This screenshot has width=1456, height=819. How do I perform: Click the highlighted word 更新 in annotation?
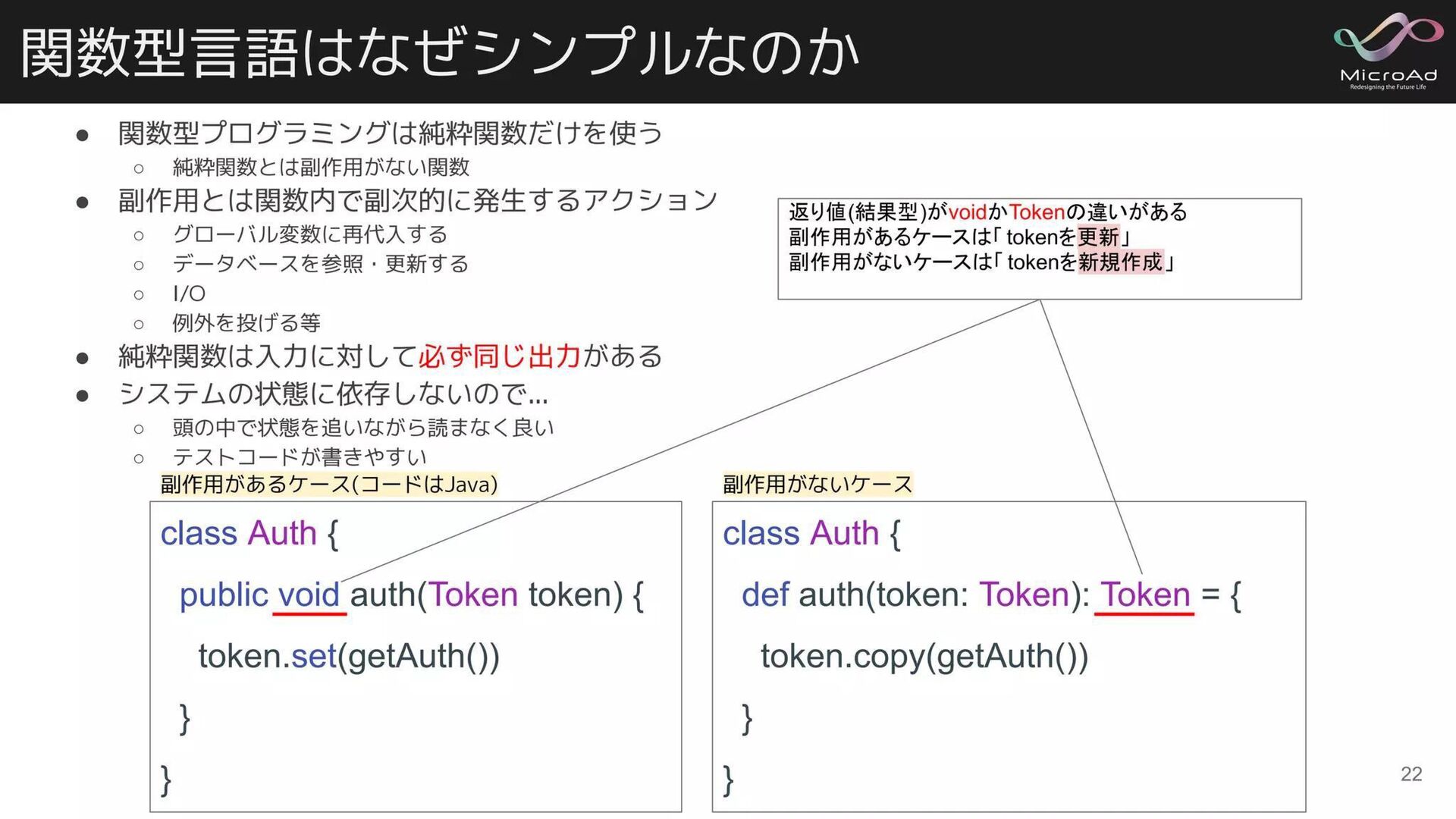[1098, 237]
